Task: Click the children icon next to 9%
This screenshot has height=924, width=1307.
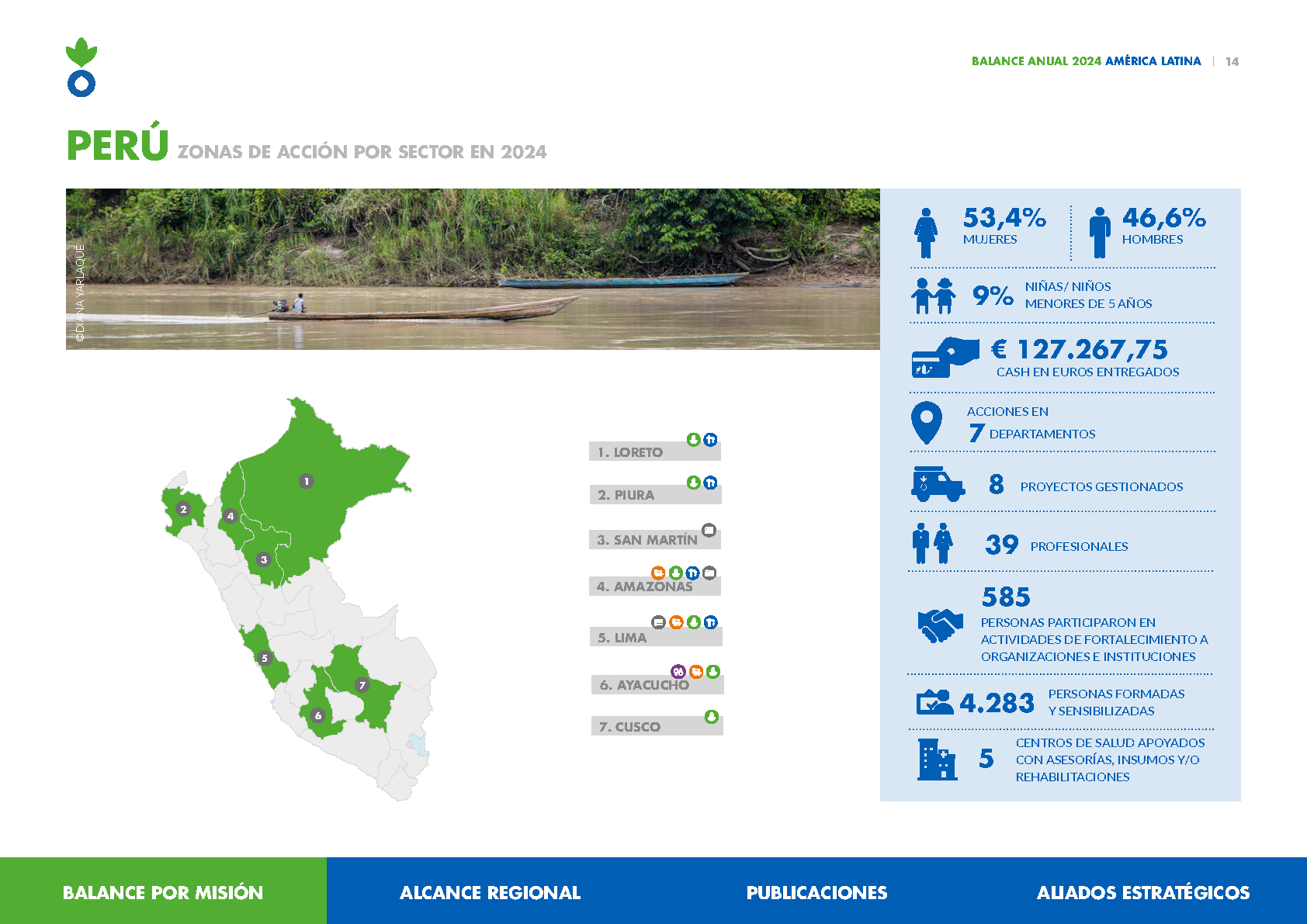Action: pos(933,296)
